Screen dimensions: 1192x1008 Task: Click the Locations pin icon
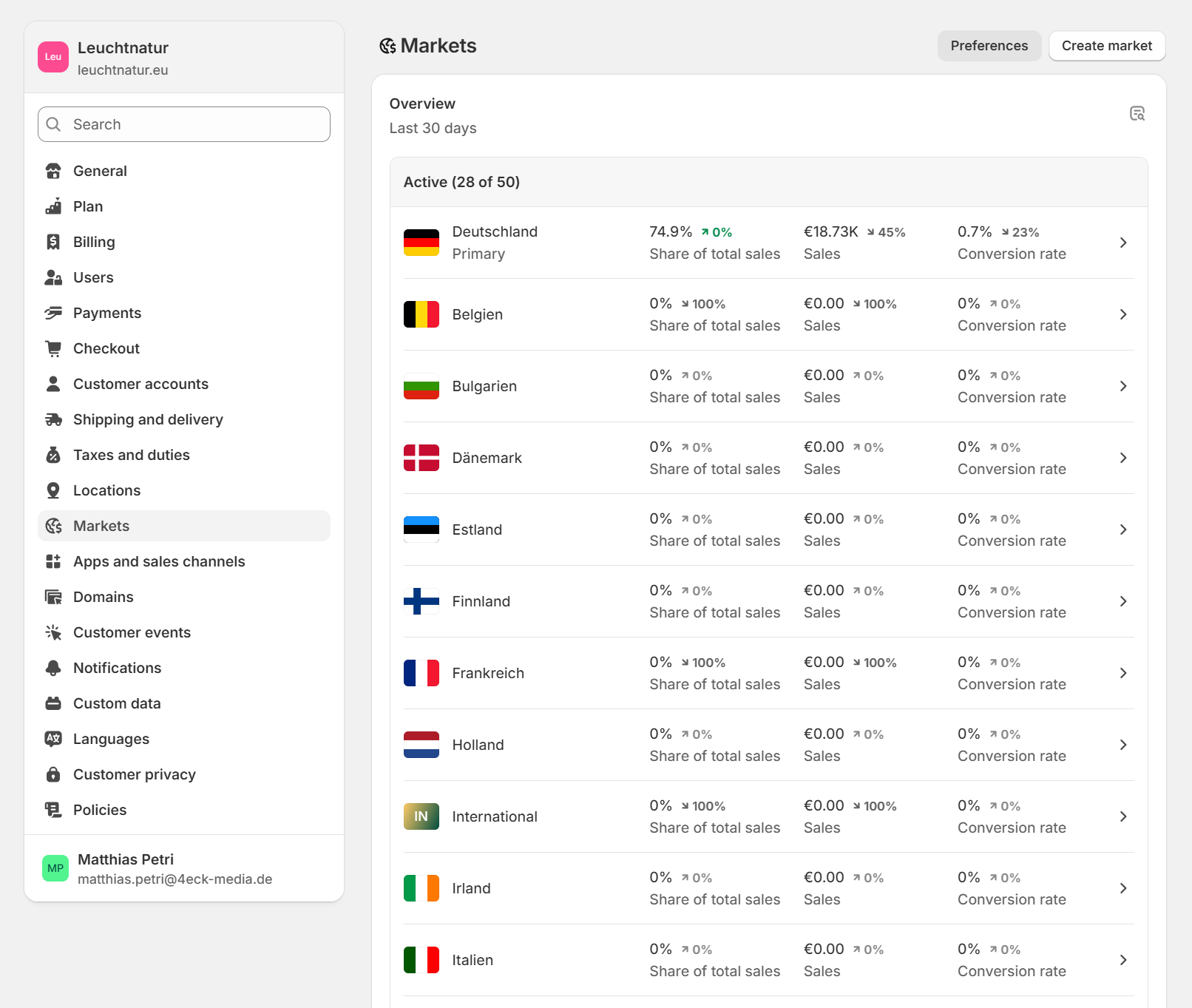(x=53, y=490)
